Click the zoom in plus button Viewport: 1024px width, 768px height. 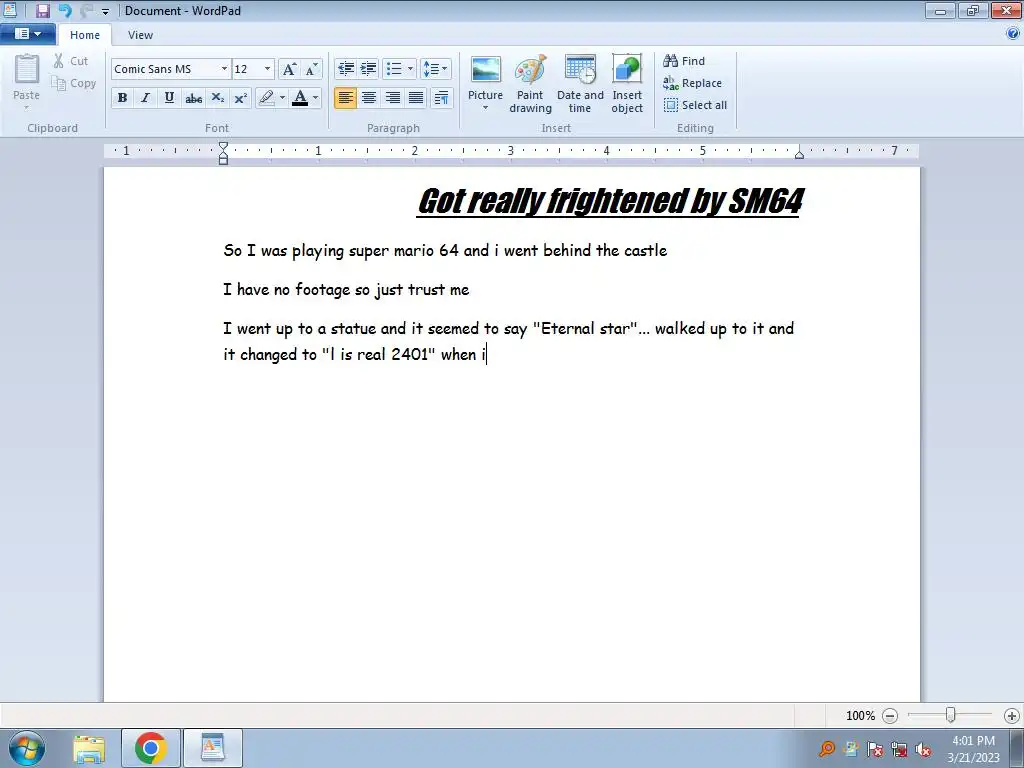pos(1012,716)
